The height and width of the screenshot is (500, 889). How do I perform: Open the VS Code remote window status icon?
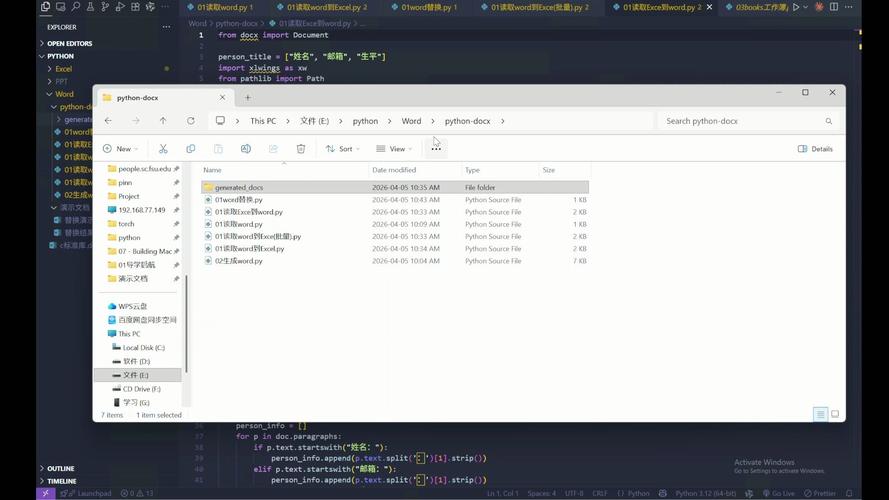click(45, 493)
